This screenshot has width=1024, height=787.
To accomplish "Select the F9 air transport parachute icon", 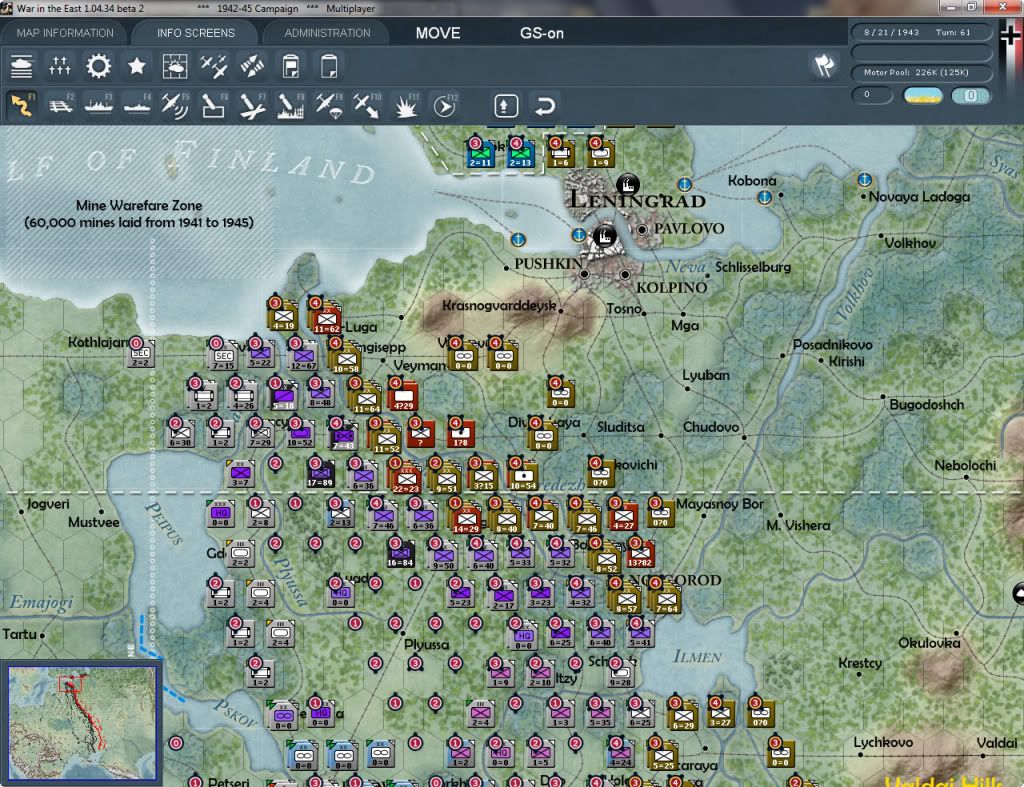I will click(x=328, y=105).
